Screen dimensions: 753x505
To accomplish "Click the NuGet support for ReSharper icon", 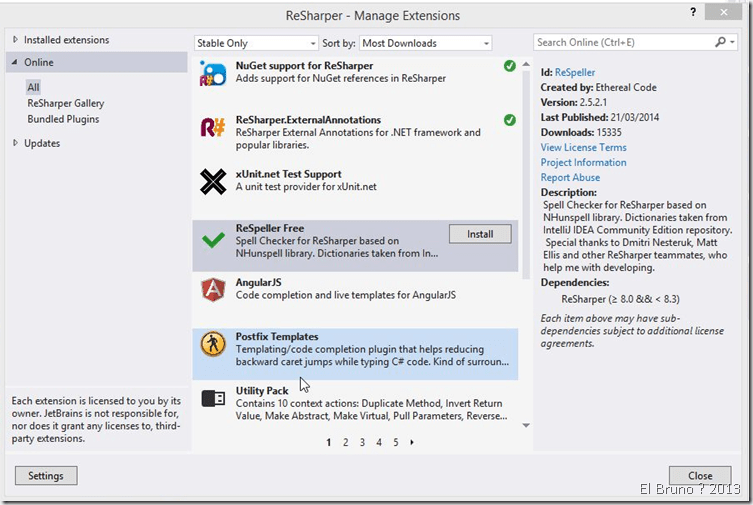I will click(213, 74).
